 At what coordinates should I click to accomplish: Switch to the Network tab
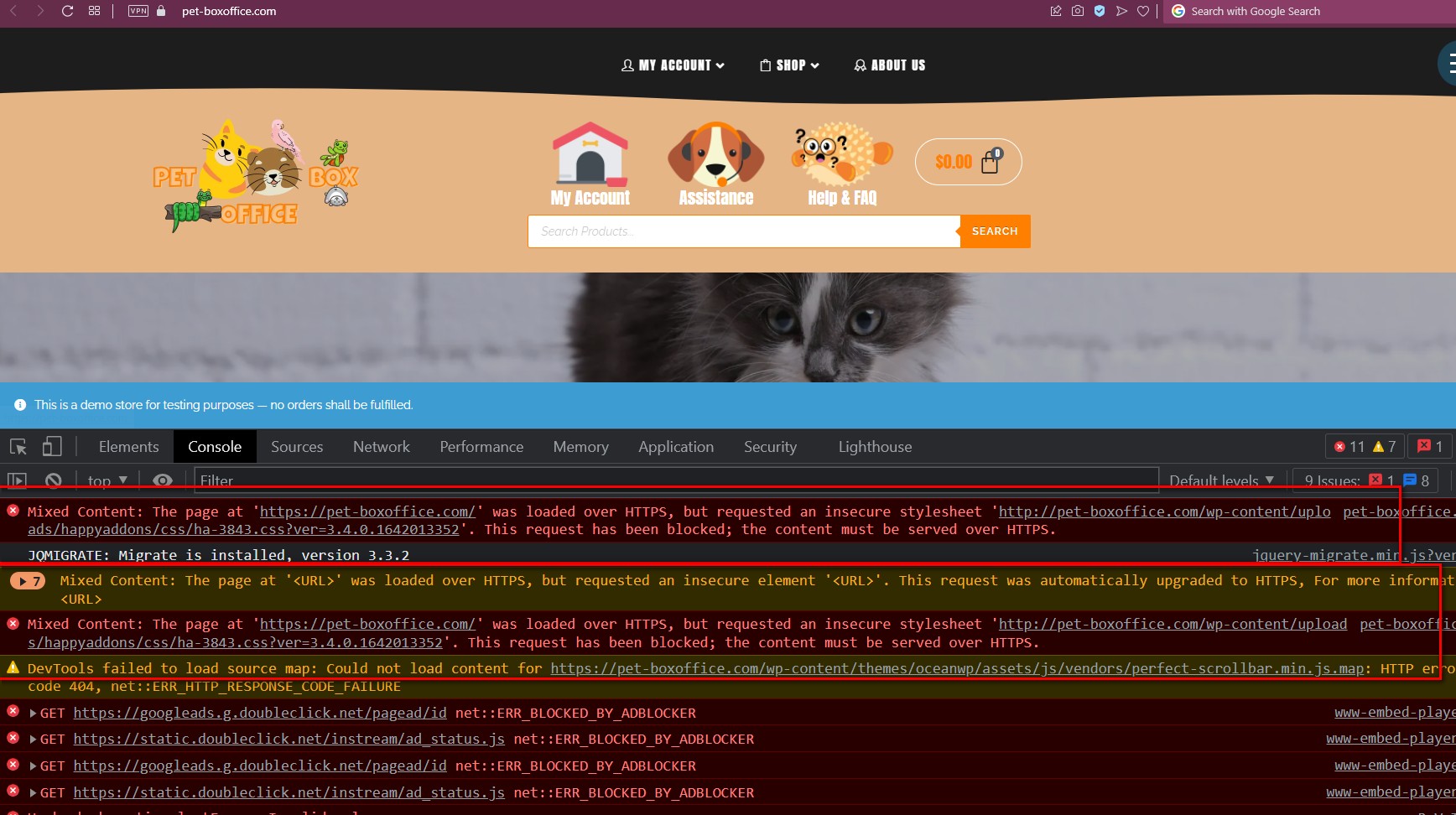(382, 447)
